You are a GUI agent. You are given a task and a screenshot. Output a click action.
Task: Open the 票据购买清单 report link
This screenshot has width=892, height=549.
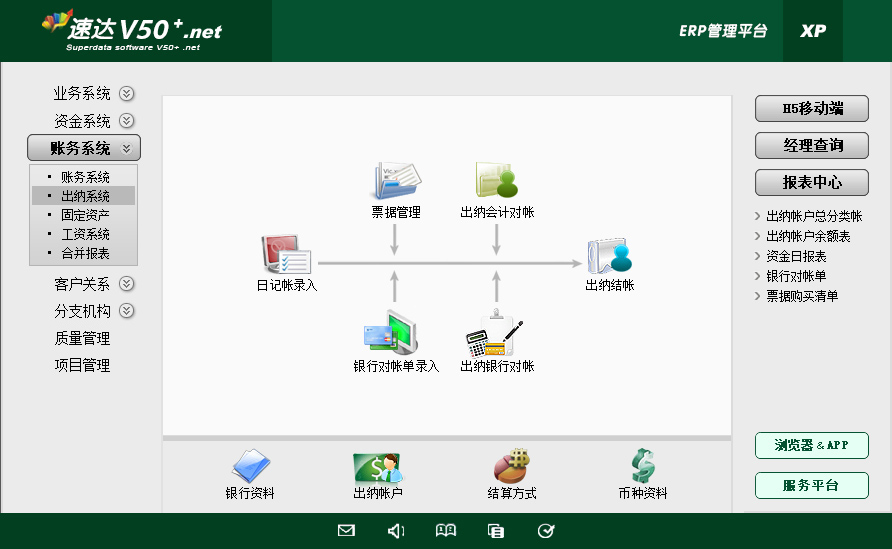click(802, 296)
